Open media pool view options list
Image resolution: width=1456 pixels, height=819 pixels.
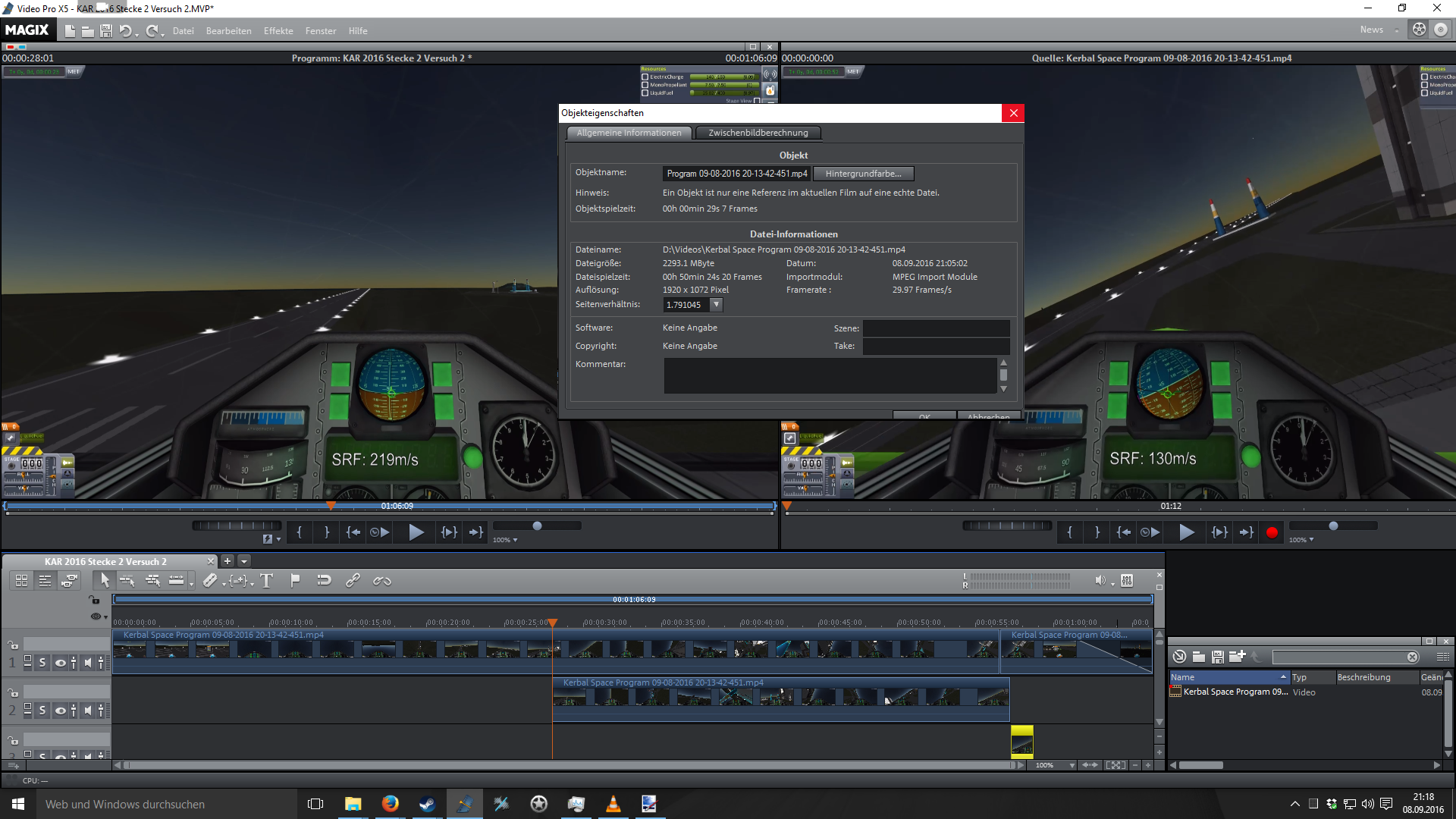tap(1442, 657)
